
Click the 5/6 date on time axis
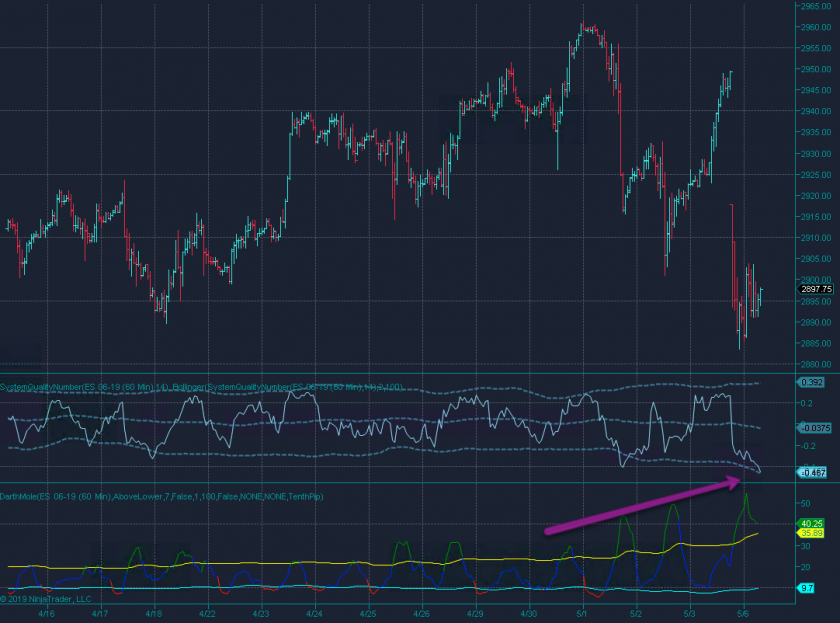click(x=744, y=612)
